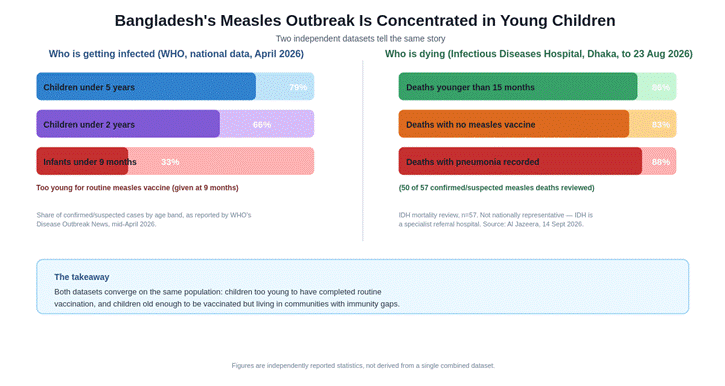Click the infographic main title

(365, 21)
